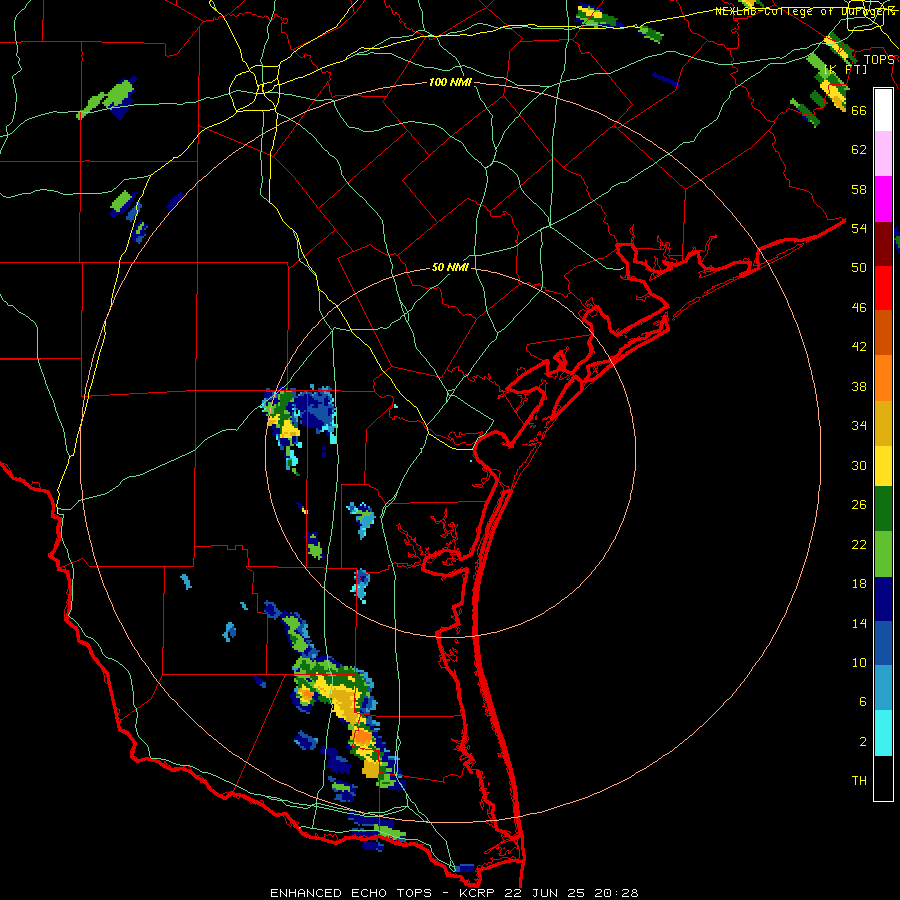
Task: Click the "KCRP" radar site identifier
Action: click(476, 893)
